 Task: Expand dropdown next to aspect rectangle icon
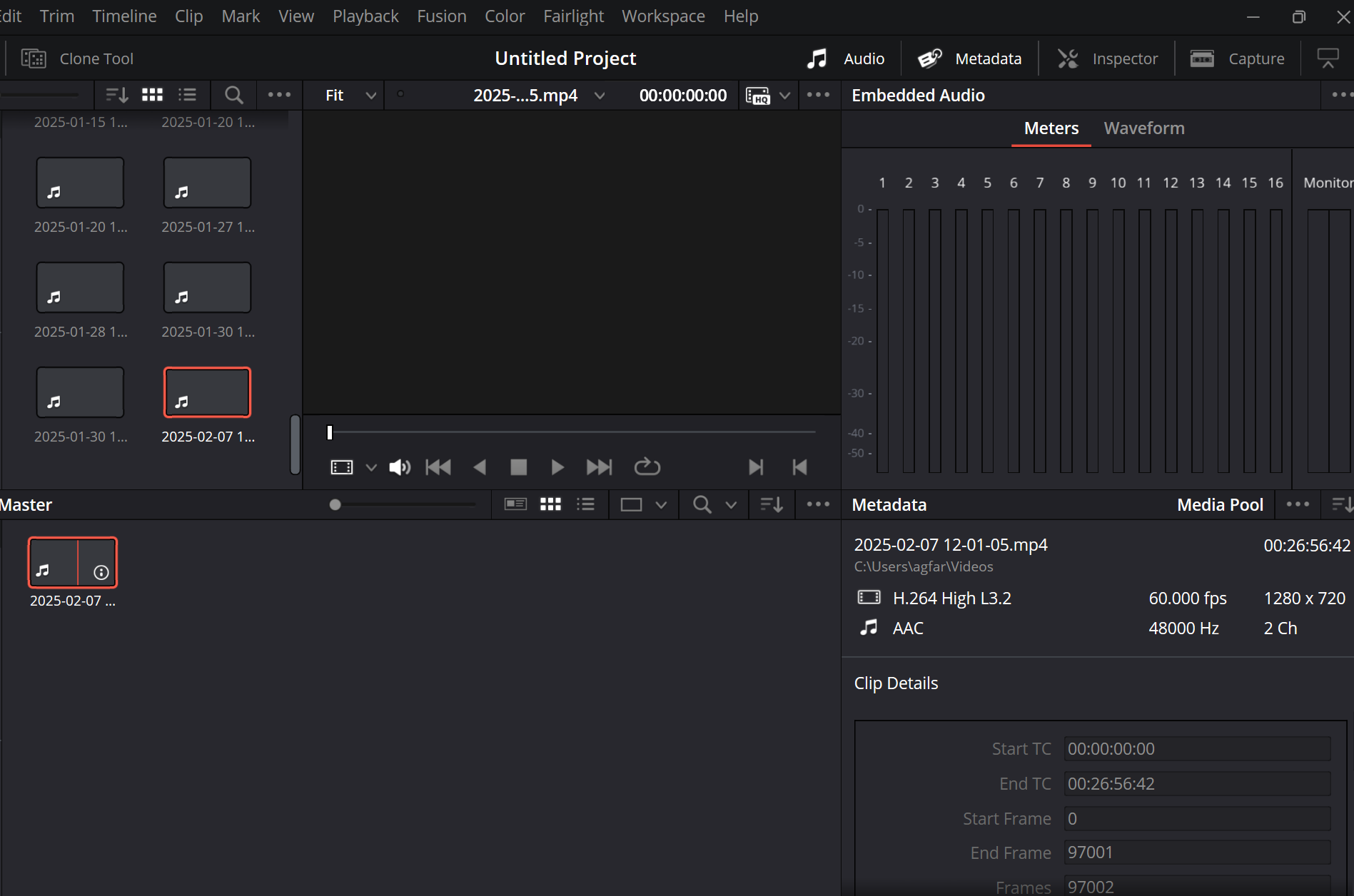[661, 505]
